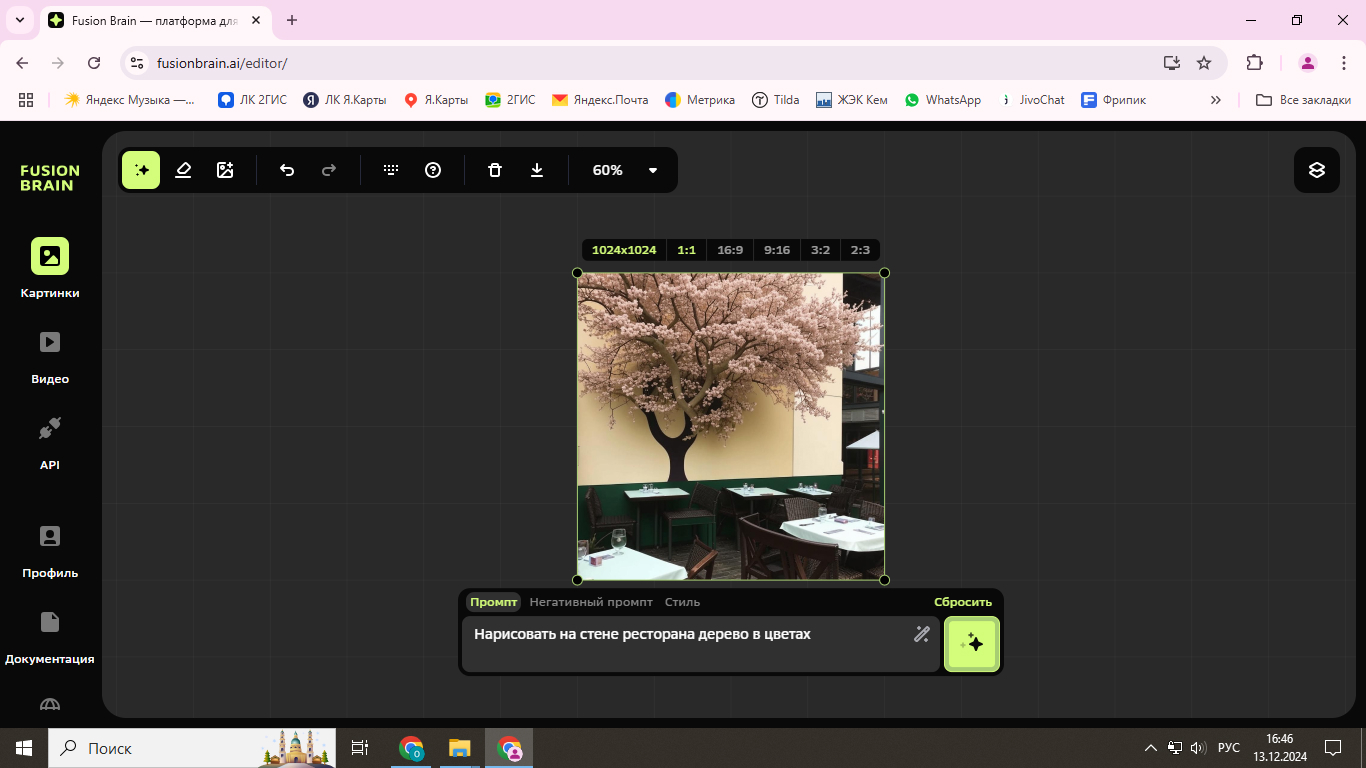Open File Explorer from taskbar
The image size is (1366, 768).
click(x=460, y=748)
